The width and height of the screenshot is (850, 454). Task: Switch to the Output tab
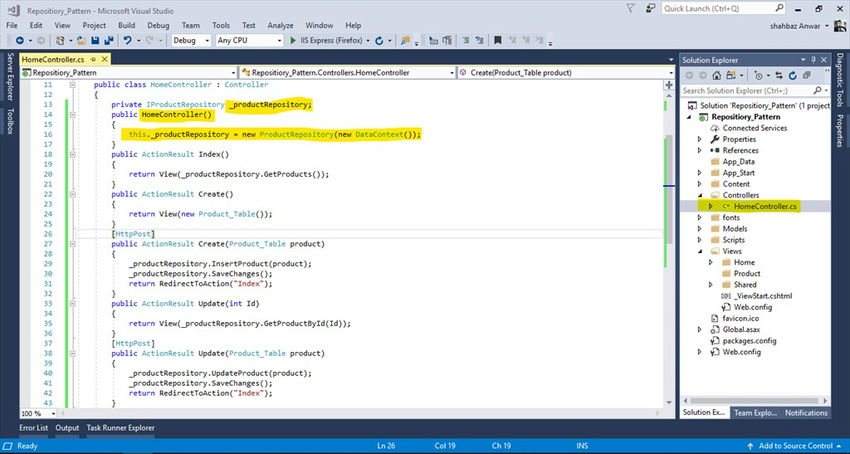point(67,428)
